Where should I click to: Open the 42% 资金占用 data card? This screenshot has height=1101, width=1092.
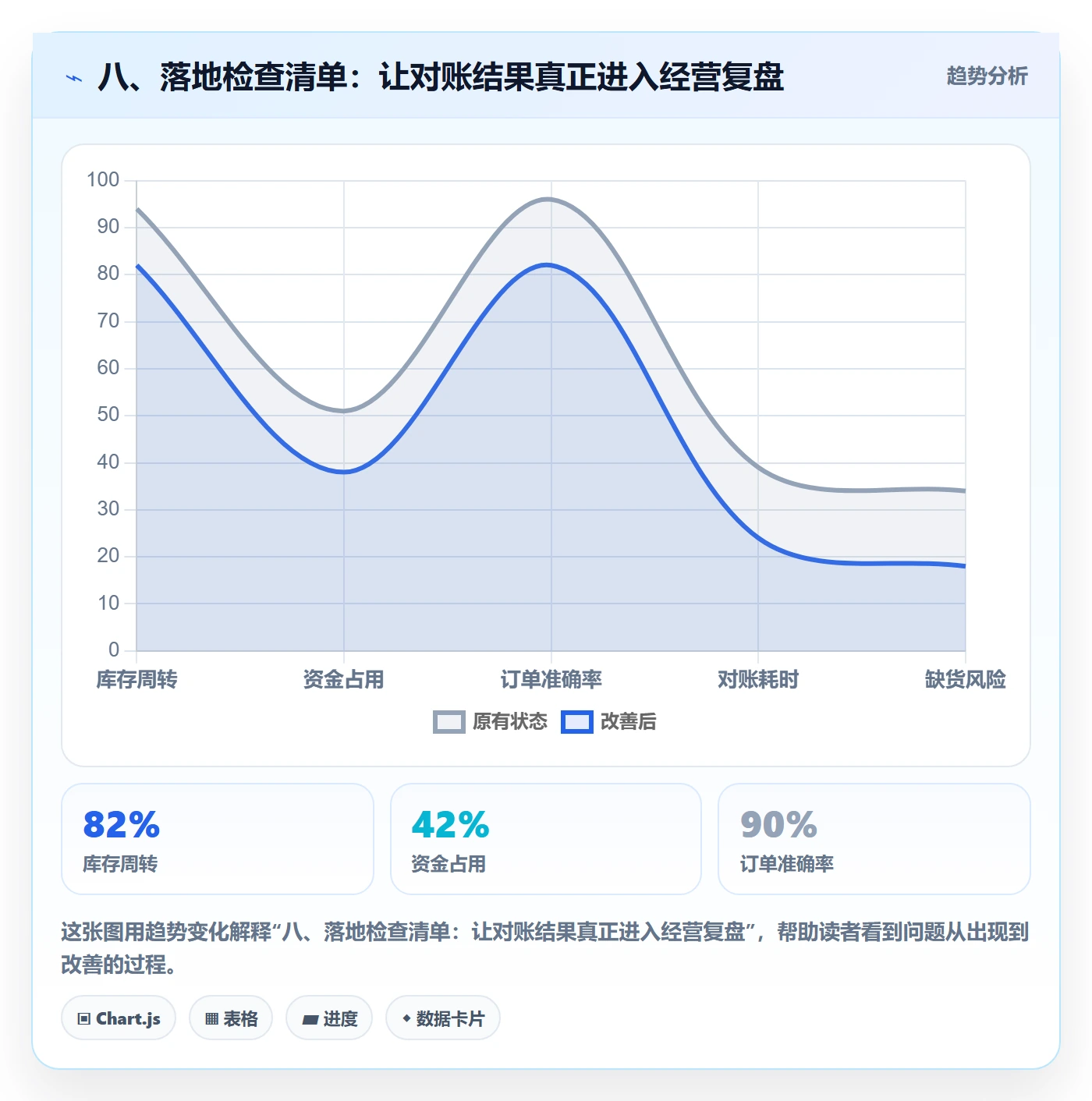[546, 839]
